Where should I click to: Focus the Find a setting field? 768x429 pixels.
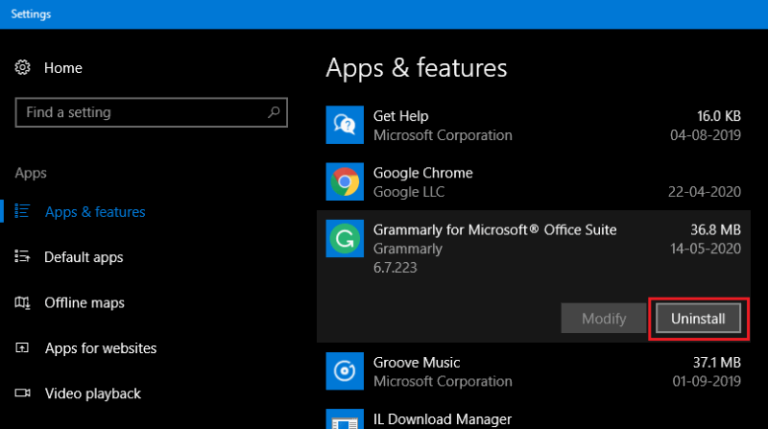(x=140, y=112)
